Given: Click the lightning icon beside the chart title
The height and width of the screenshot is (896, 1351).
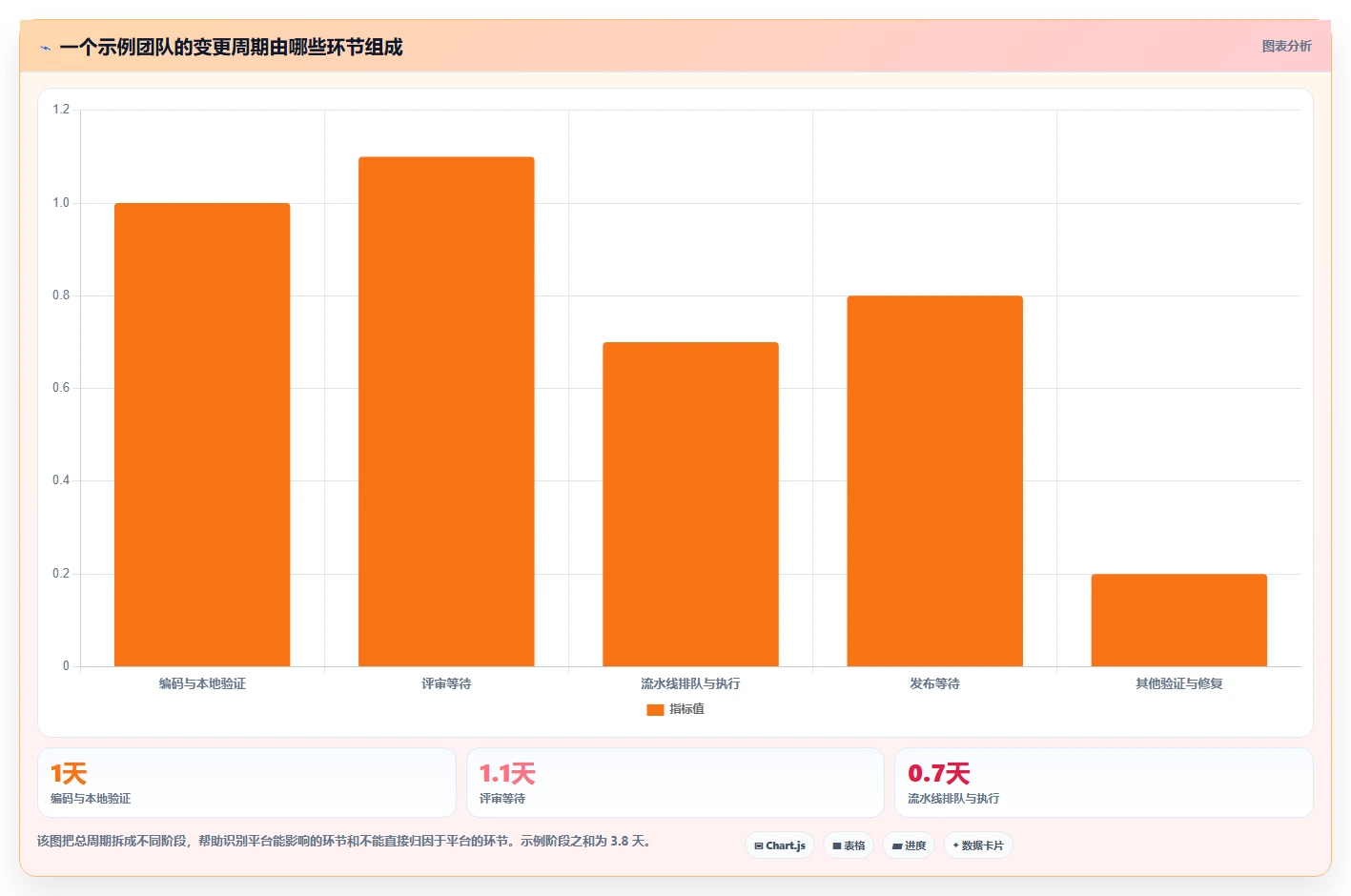Looking at the screenshot, I should pyautogui.click(x=45, y=48).
